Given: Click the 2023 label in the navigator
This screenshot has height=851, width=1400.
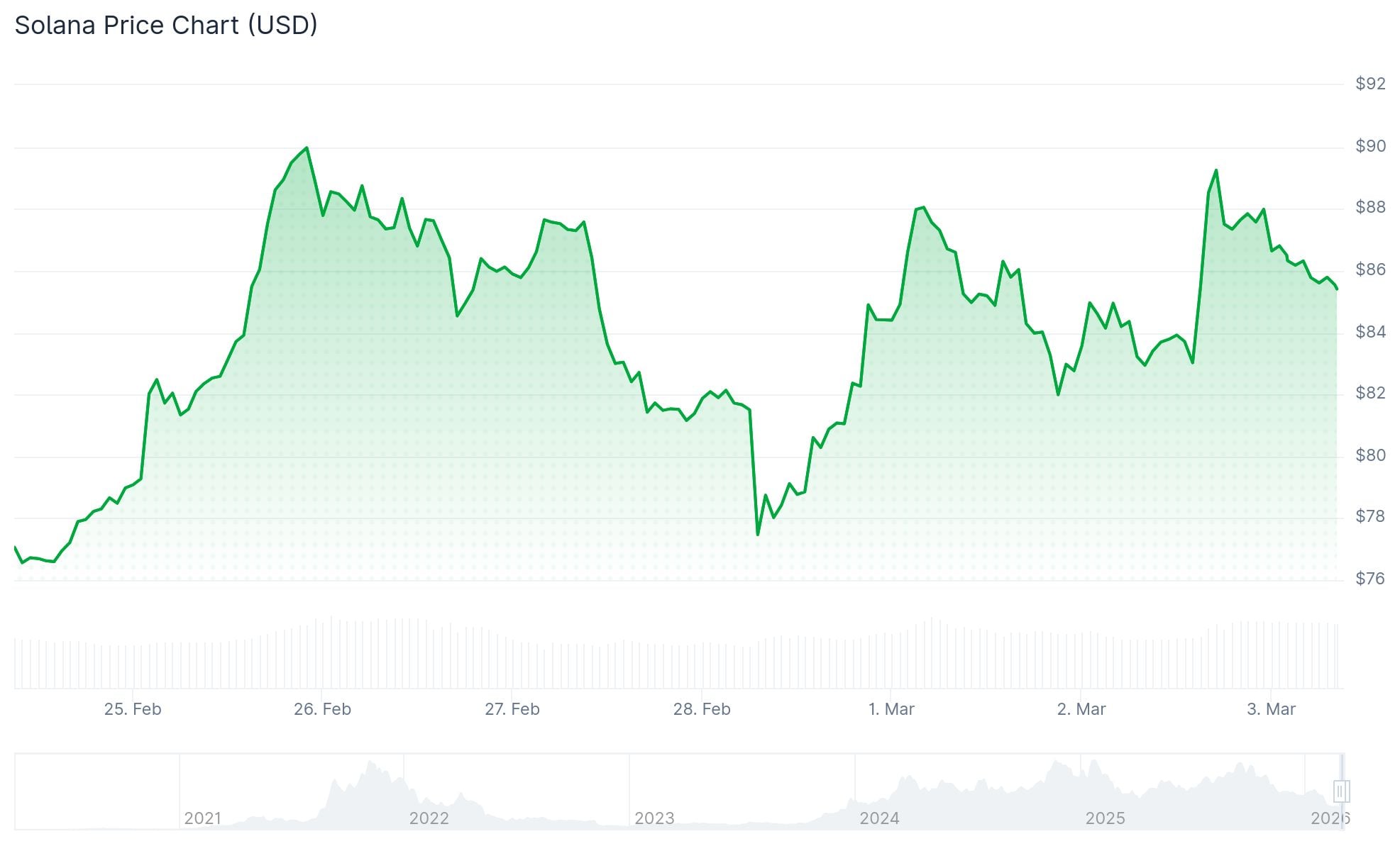Looking at the screenshot, I should click(654, 818).
